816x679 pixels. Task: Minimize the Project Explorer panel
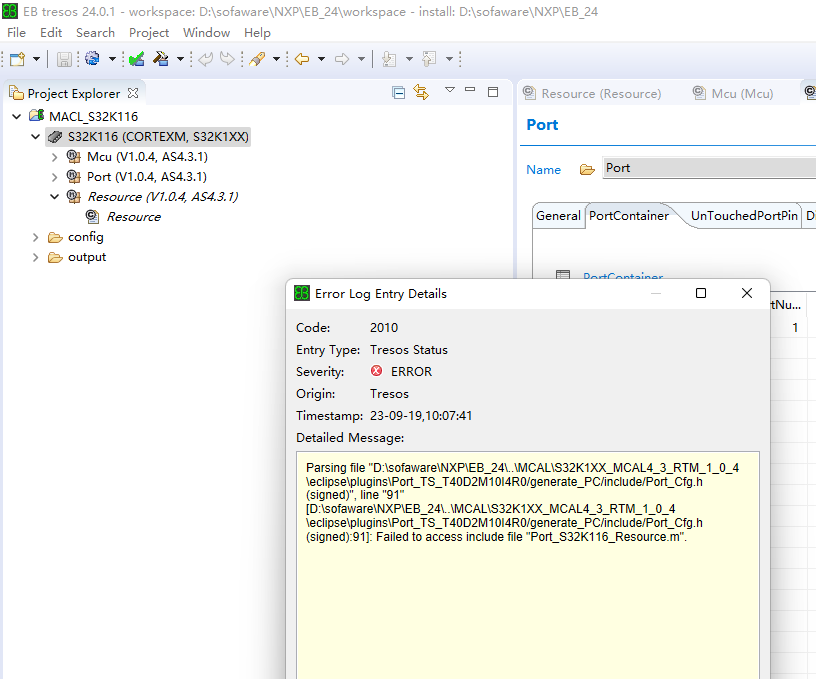pos(470,91)
